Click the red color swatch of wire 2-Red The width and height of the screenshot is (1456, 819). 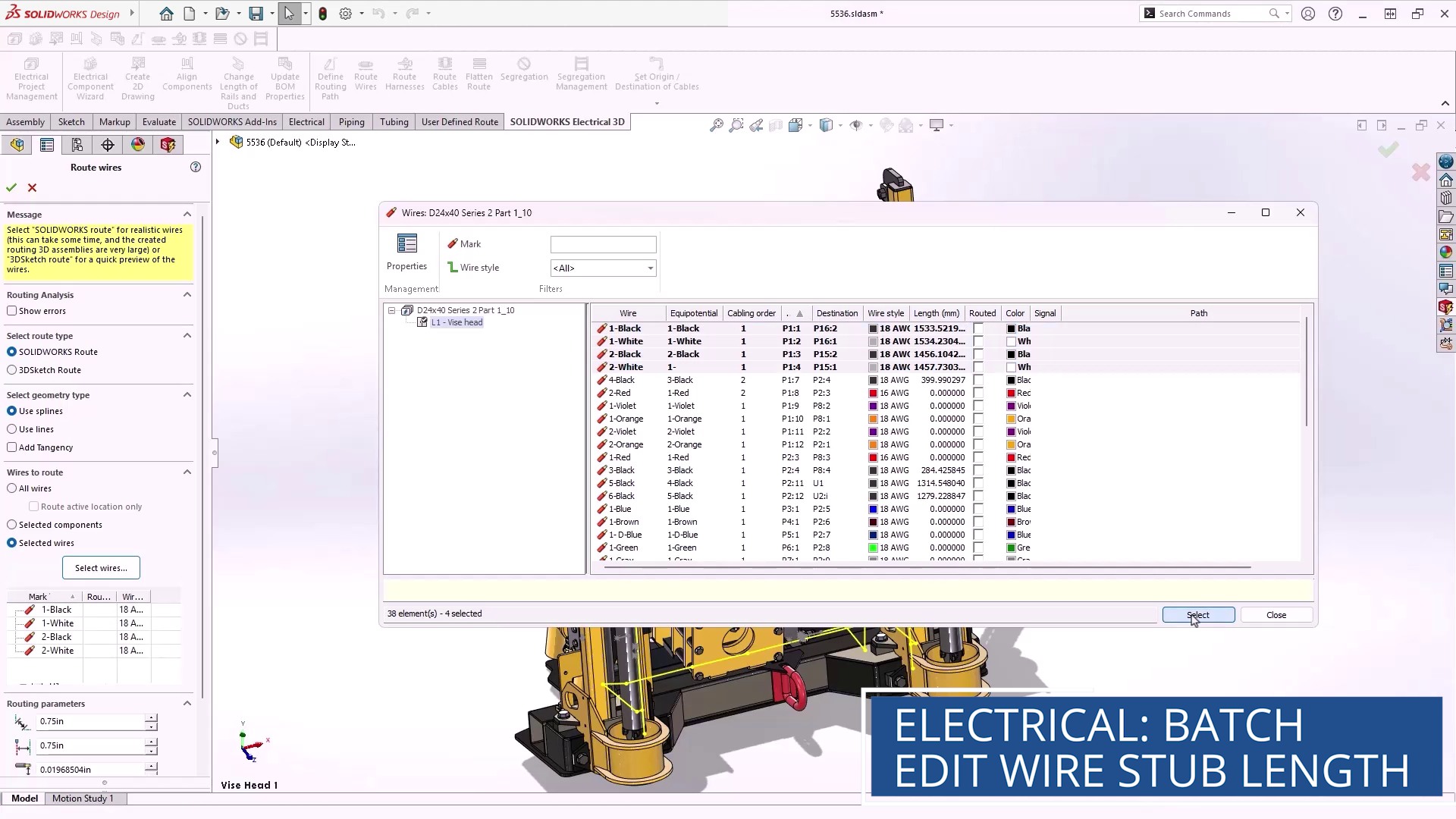click(x=1011, y=393)
